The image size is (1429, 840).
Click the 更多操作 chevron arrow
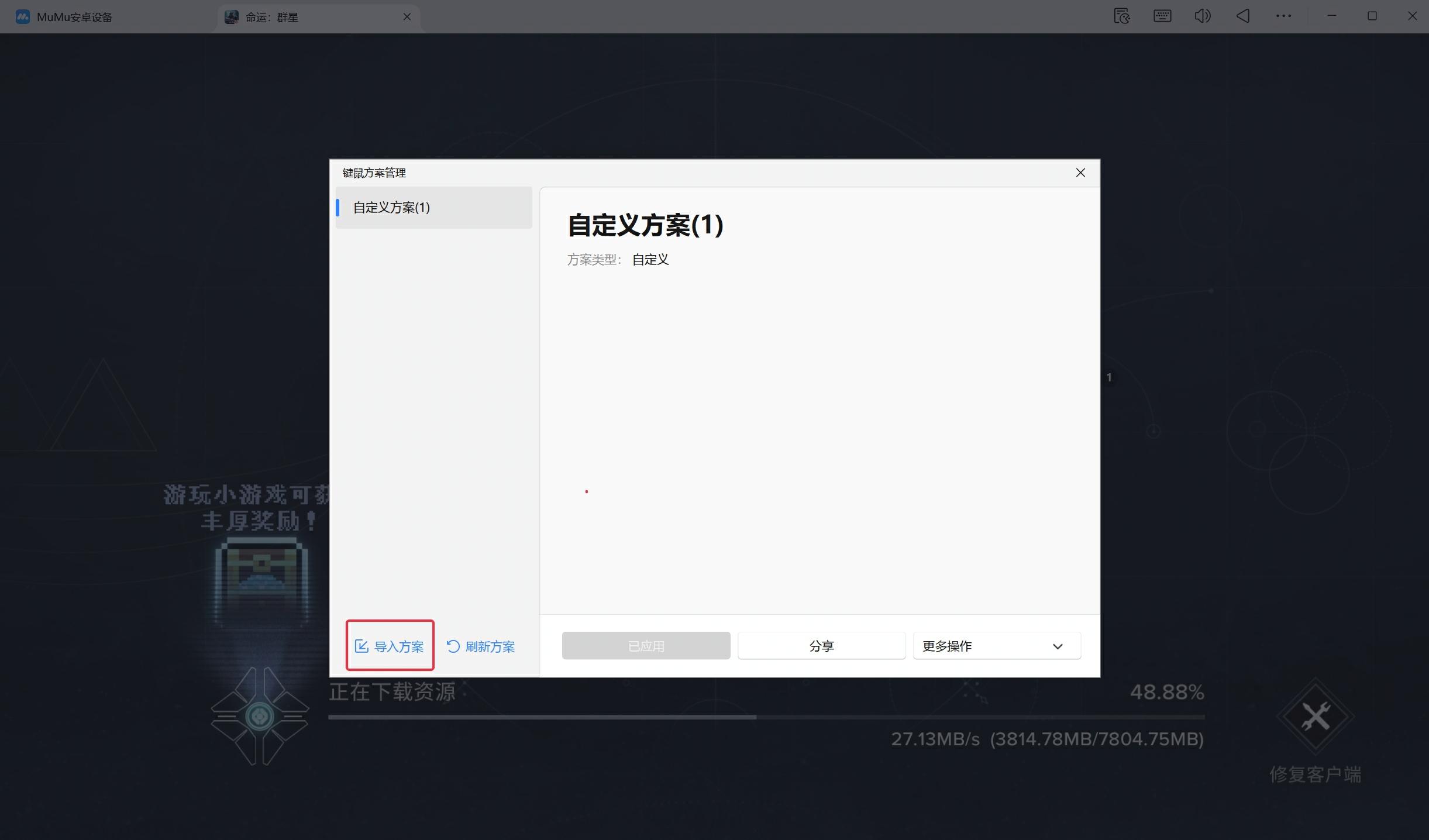coord(1058,646)
